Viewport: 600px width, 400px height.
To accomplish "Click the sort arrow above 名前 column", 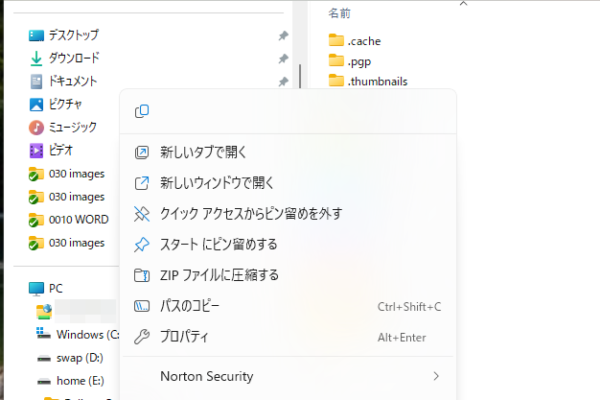I will point(462,3).
